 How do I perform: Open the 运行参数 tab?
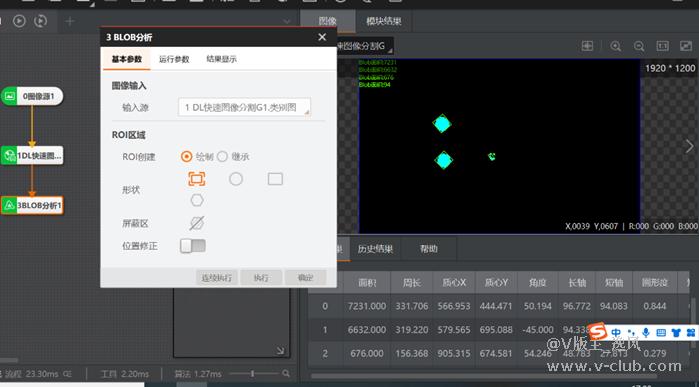(x=174, y=59)
